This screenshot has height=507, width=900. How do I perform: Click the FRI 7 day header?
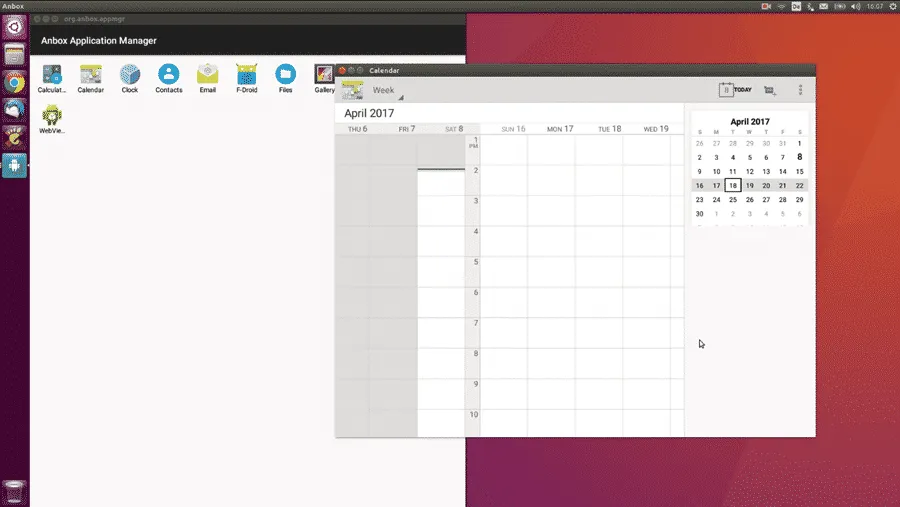tap(407, 129)
